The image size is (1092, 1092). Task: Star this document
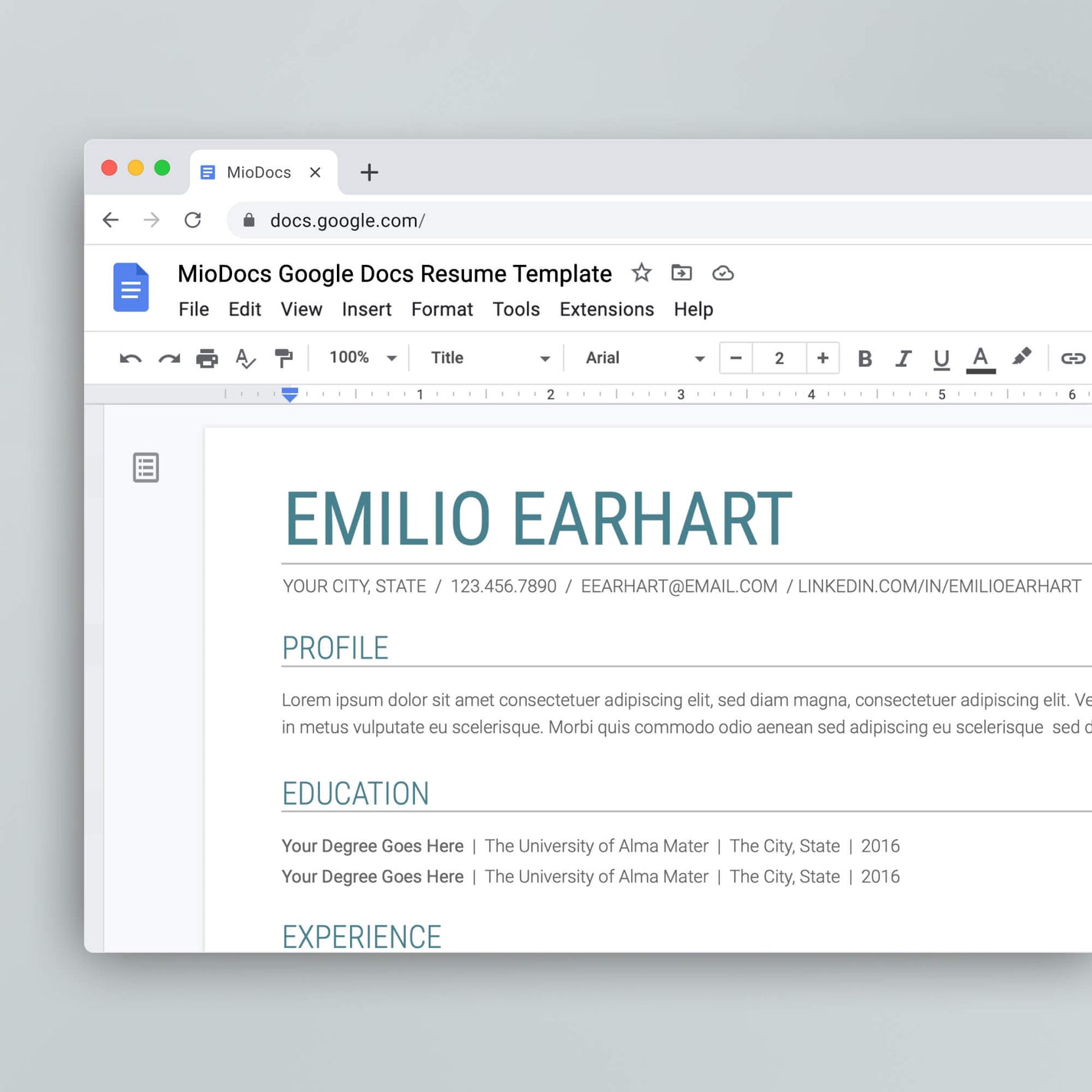(x=641, y=273)
